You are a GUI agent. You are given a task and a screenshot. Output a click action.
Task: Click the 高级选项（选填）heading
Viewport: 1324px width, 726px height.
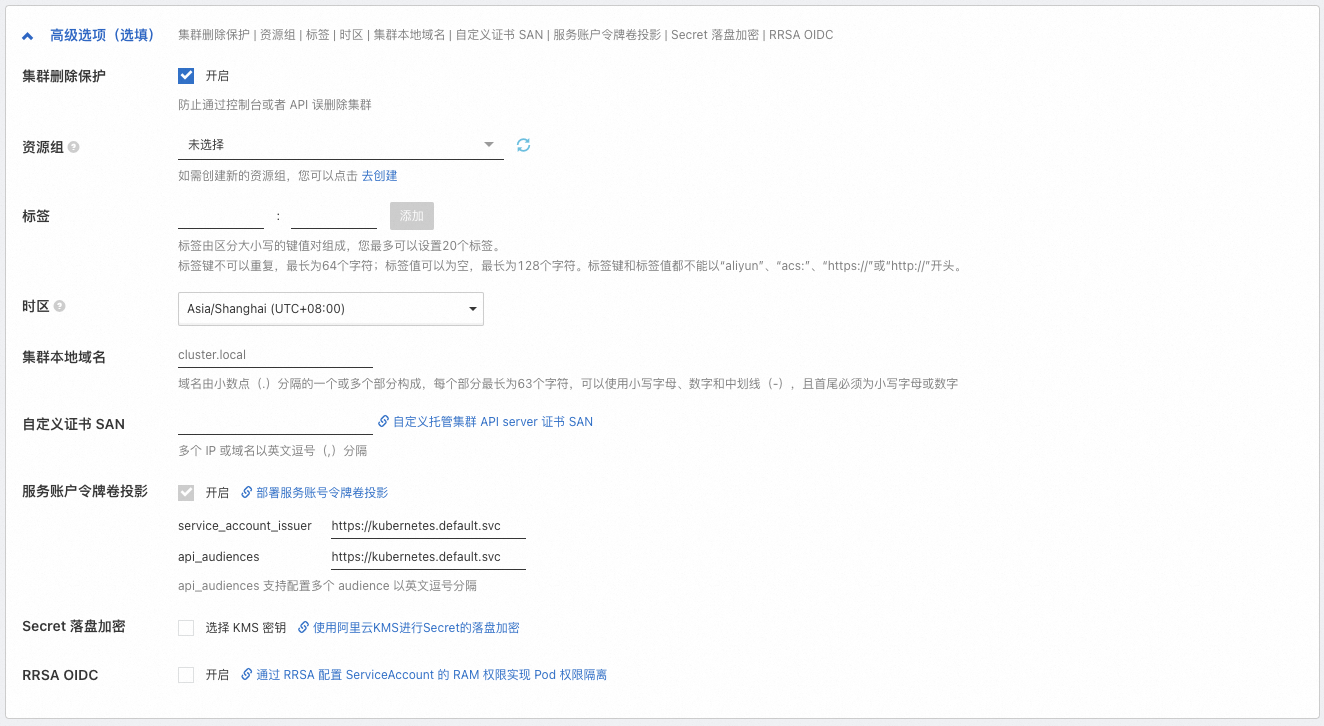pyautogui.click(x=102, y=35)
